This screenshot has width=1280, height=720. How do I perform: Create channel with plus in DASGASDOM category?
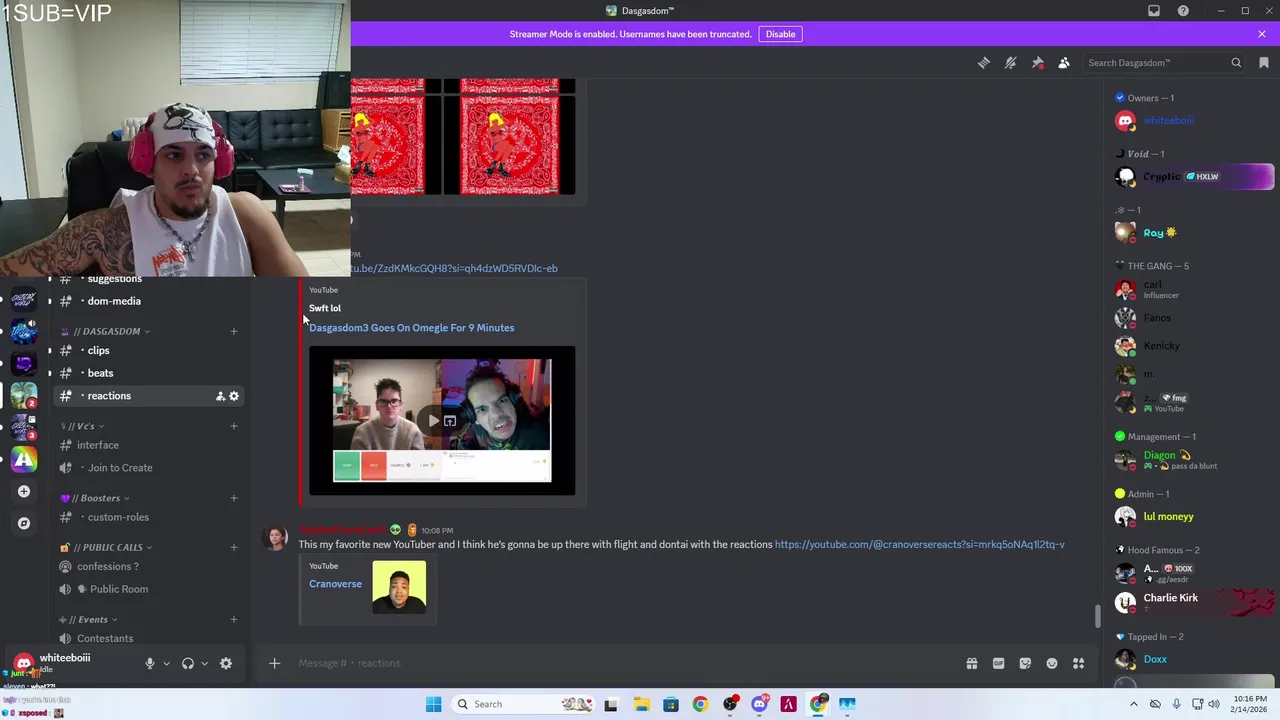(x=234, y=331)
